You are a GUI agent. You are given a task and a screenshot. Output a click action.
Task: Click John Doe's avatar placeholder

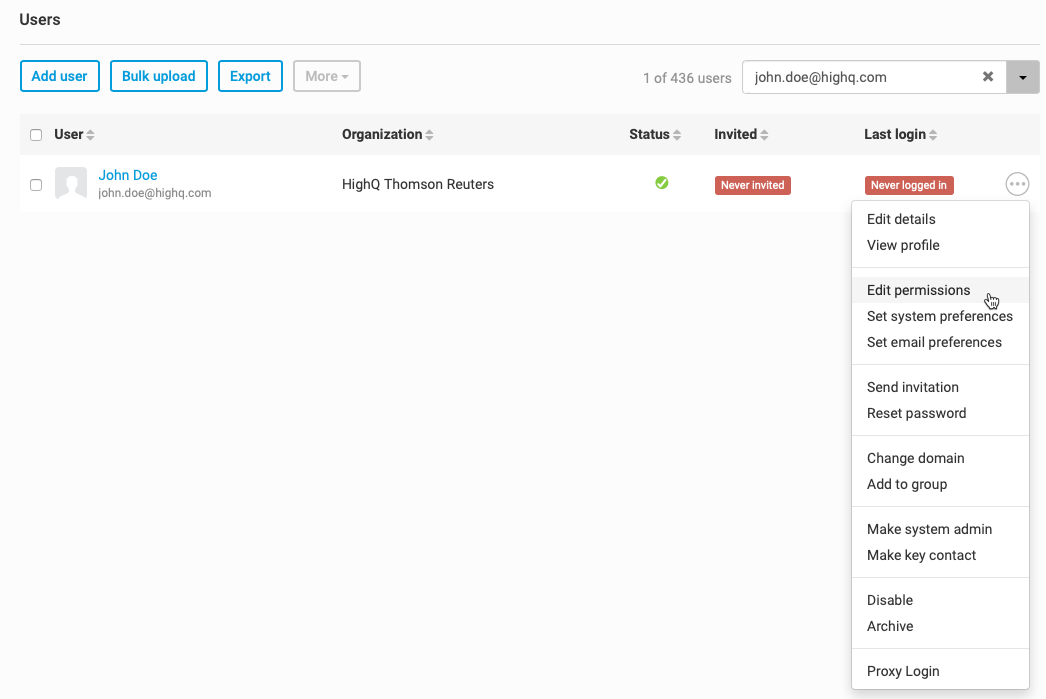tap(70, 184)
